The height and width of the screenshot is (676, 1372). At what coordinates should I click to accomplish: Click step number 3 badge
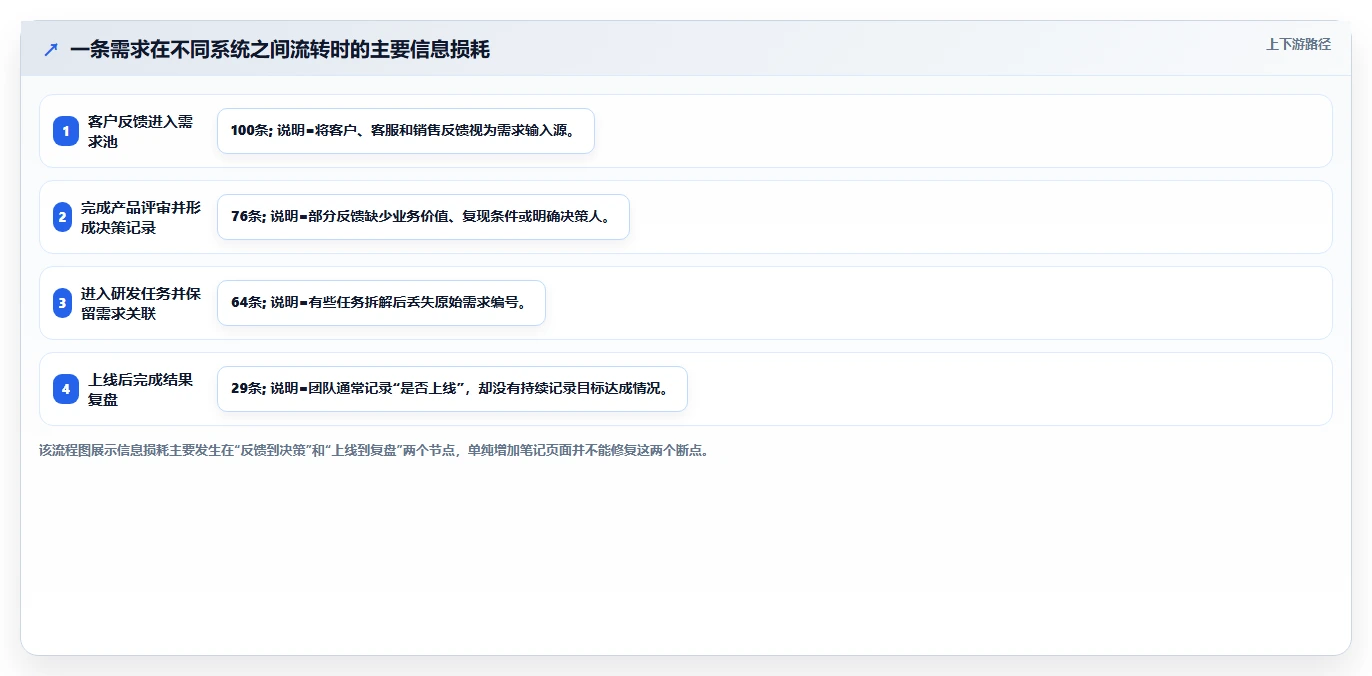click(62, 303)
